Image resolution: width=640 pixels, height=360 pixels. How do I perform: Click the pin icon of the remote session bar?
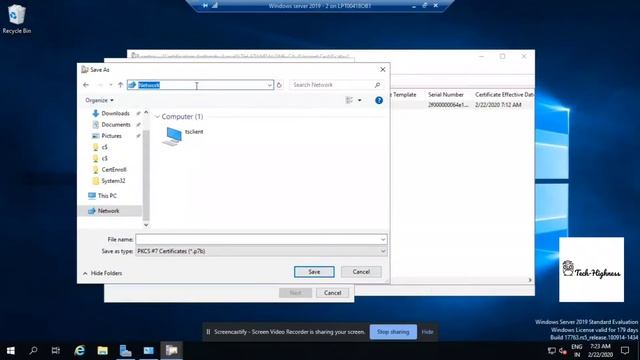coord(205,6)
